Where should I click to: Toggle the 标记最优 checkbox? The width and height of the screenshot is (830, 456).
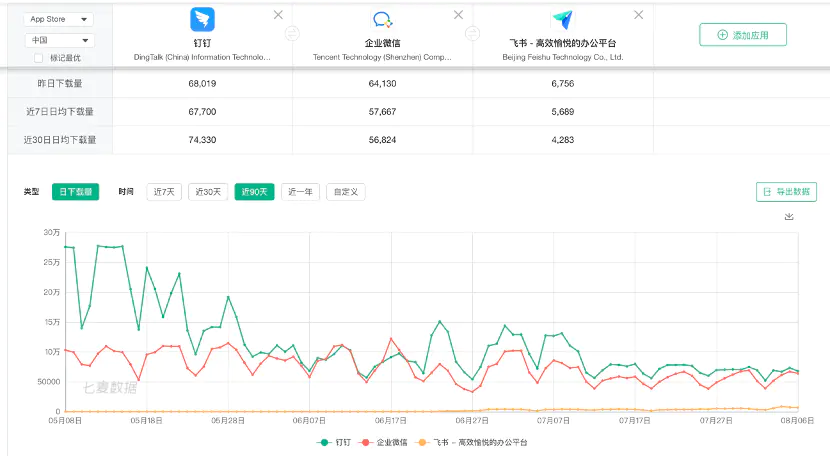coord(38,58)
